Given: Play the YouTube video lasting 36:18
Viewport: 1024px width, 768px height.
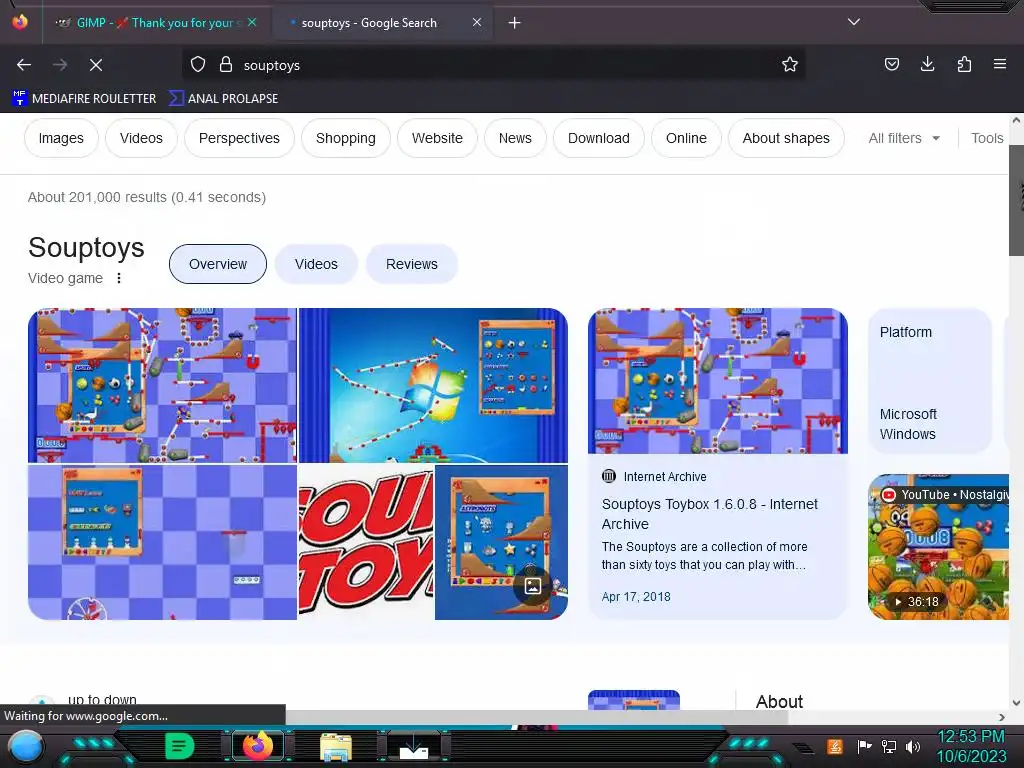Looking at the screenshot, I should (938, 547).
